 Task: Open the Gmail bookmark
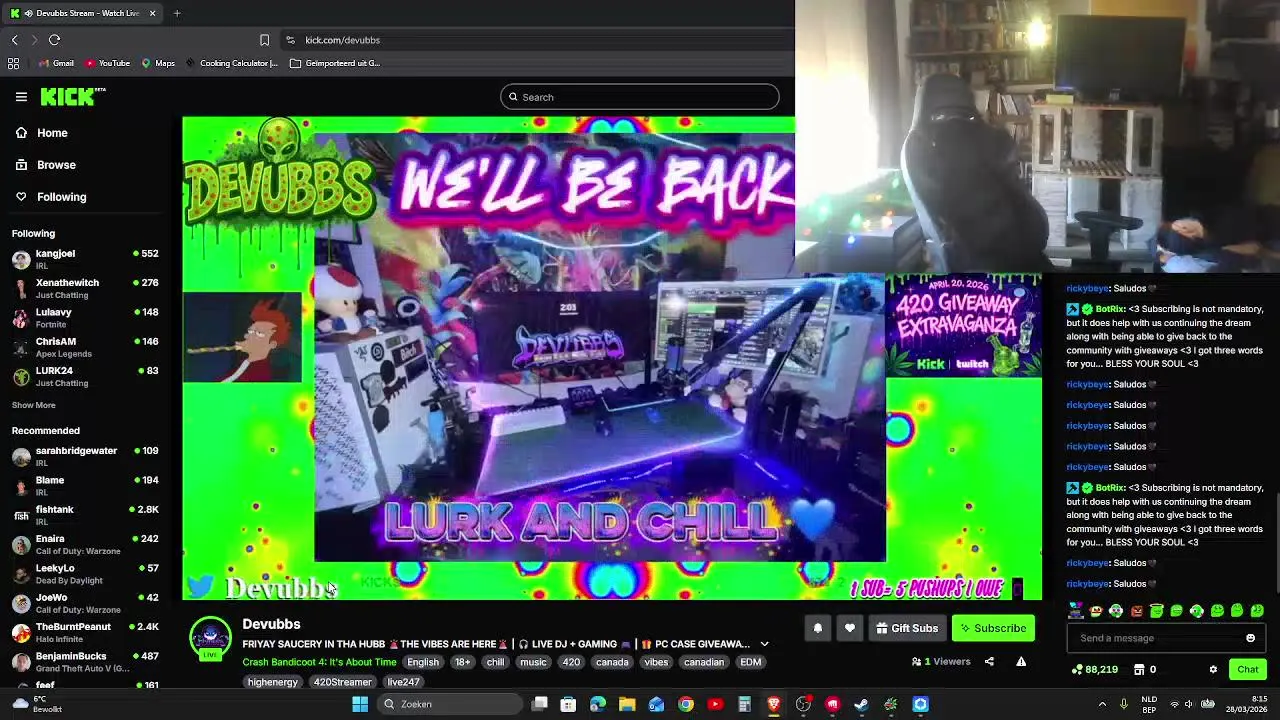(x=56, y=63)
